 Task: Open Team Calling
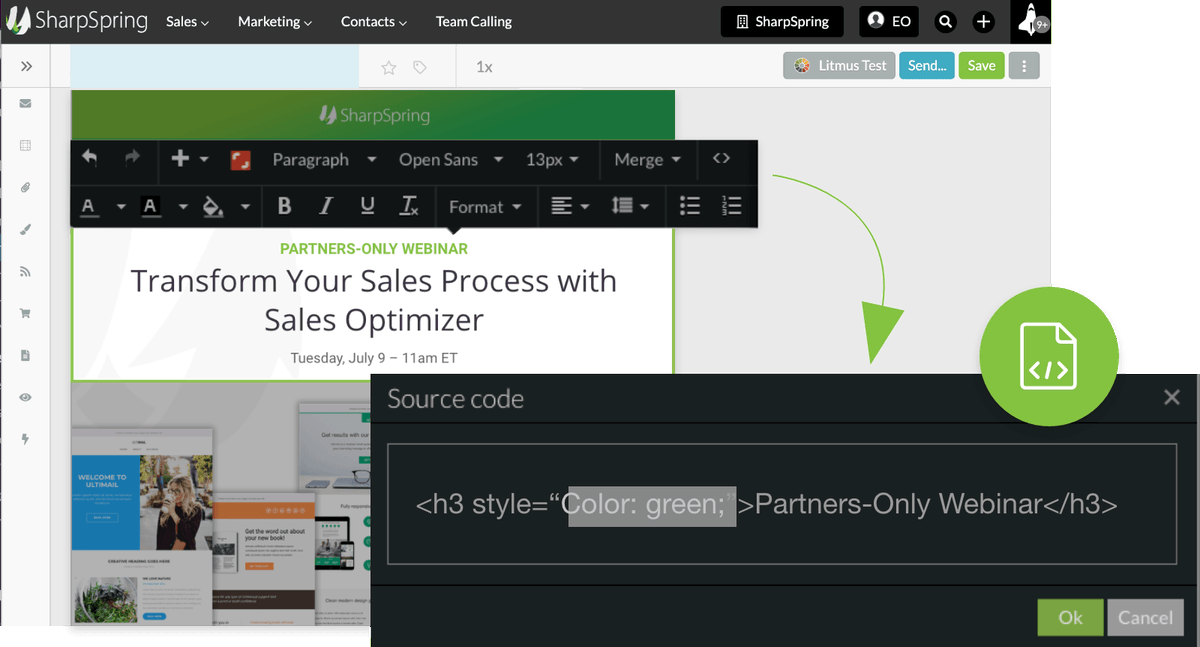(x=474, y=21)
